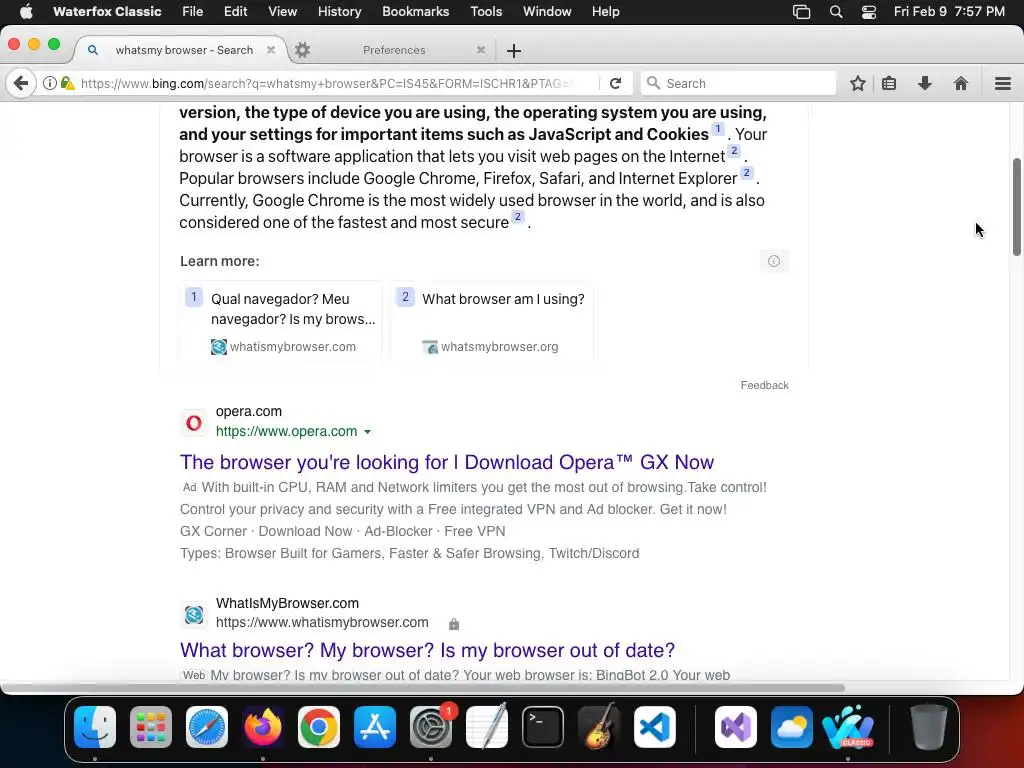Go to the home page icon
Image resolution: width=1024 pixels, height=768 pixels.
pyautogui.click(x=961, y=83)
